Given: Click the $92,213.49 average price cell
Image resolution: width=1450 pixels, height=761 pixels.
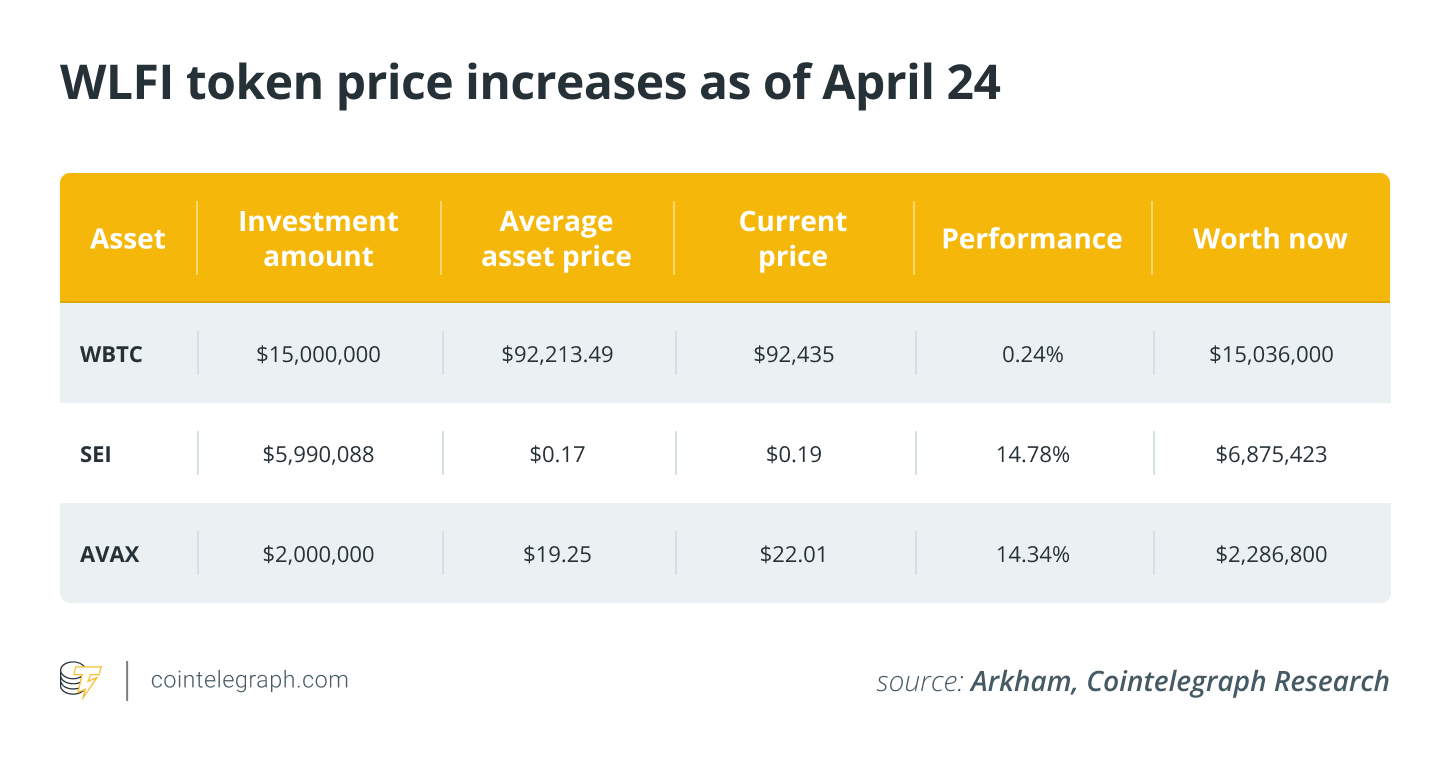Looking at the screenshot, I should [x=556, y=353].
